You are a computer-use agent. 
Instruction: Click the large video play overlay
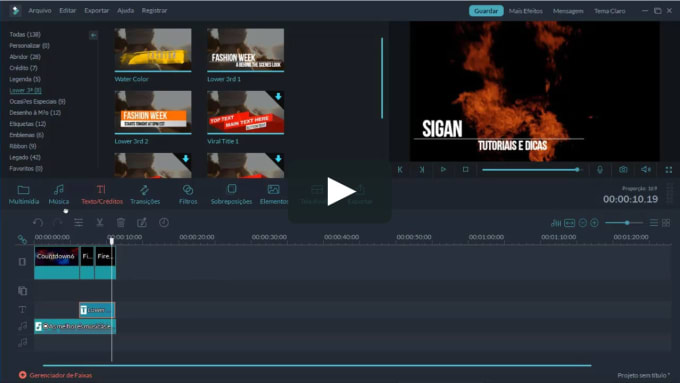coord(340,191)
